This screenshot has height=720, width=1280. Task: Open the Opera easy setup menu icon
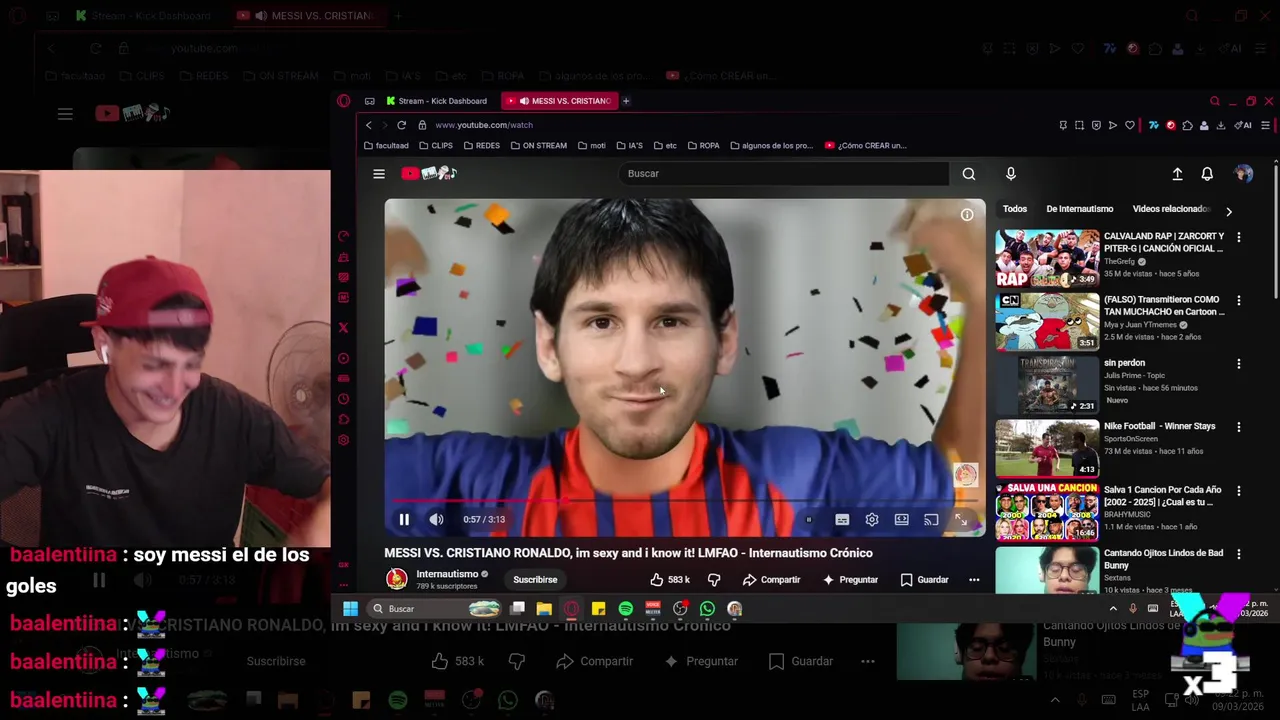[1265, 126]
